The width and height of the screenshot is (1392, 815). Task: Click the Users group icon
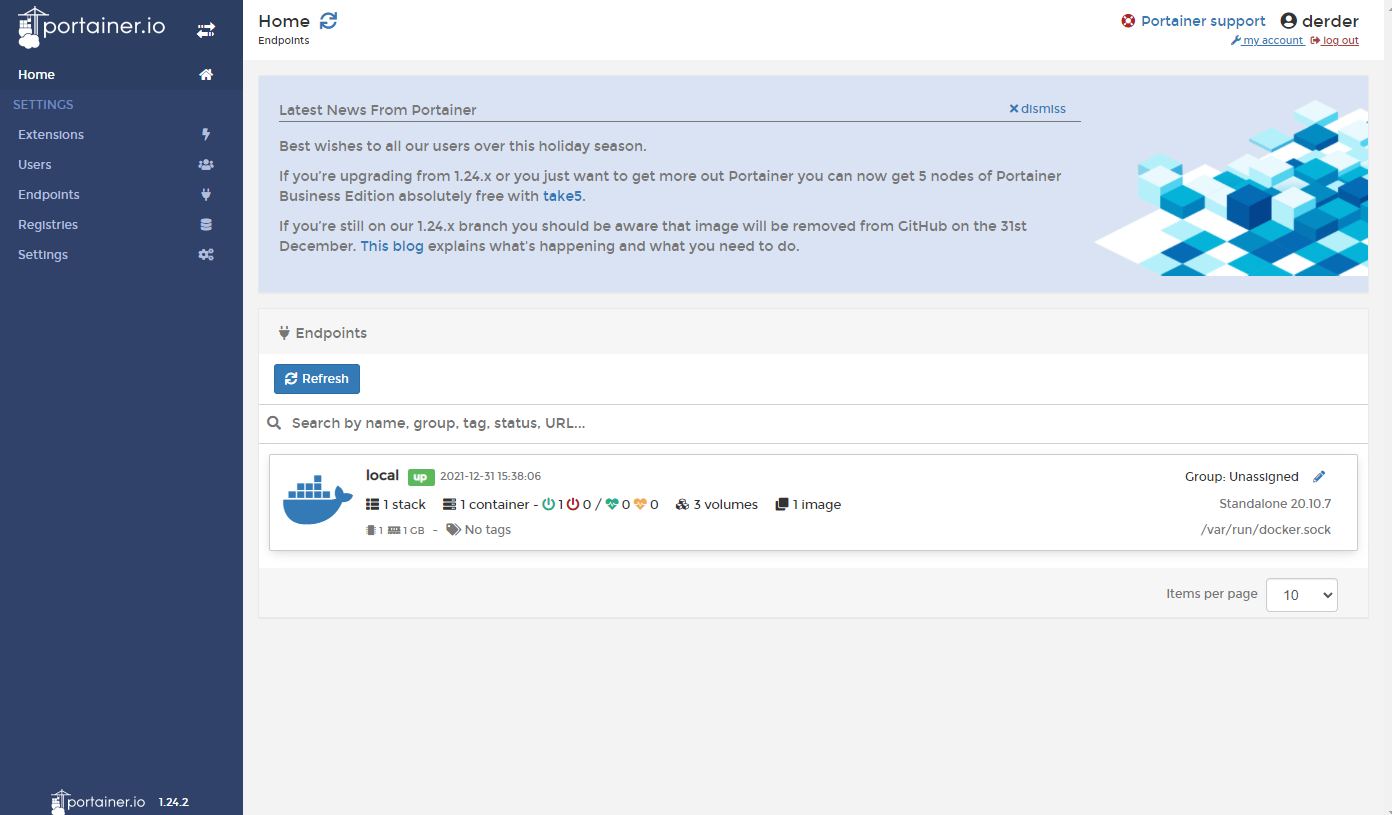click(x=206, y=165)
